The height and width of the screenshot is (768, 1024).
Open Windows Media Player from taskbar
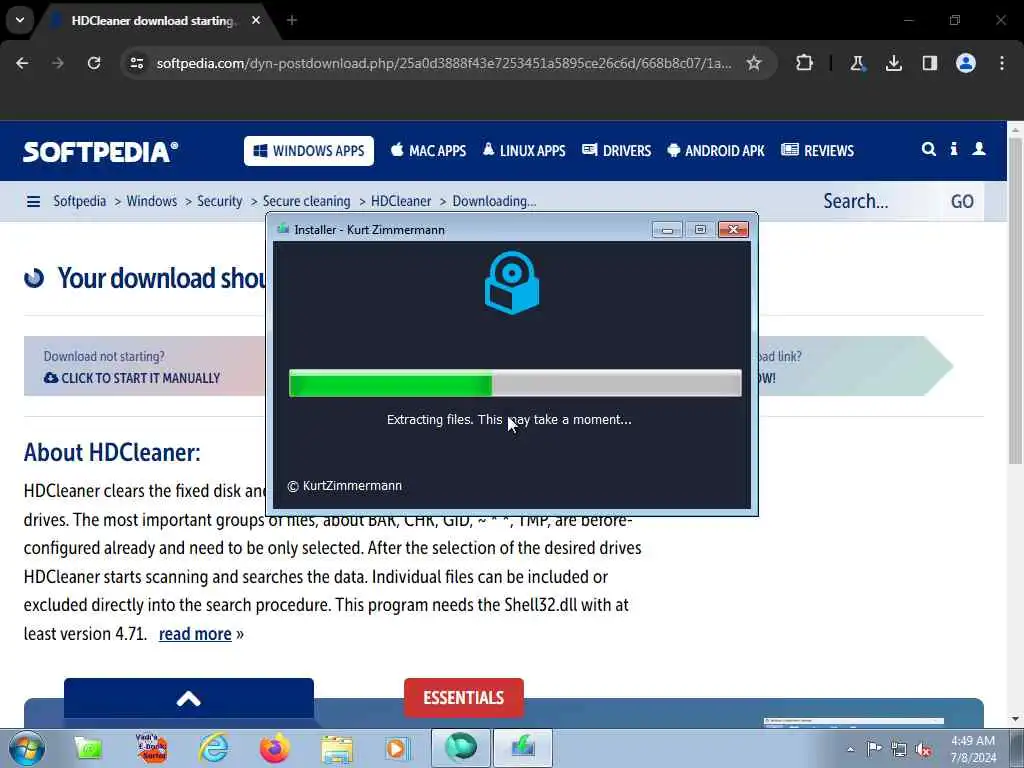396,748
